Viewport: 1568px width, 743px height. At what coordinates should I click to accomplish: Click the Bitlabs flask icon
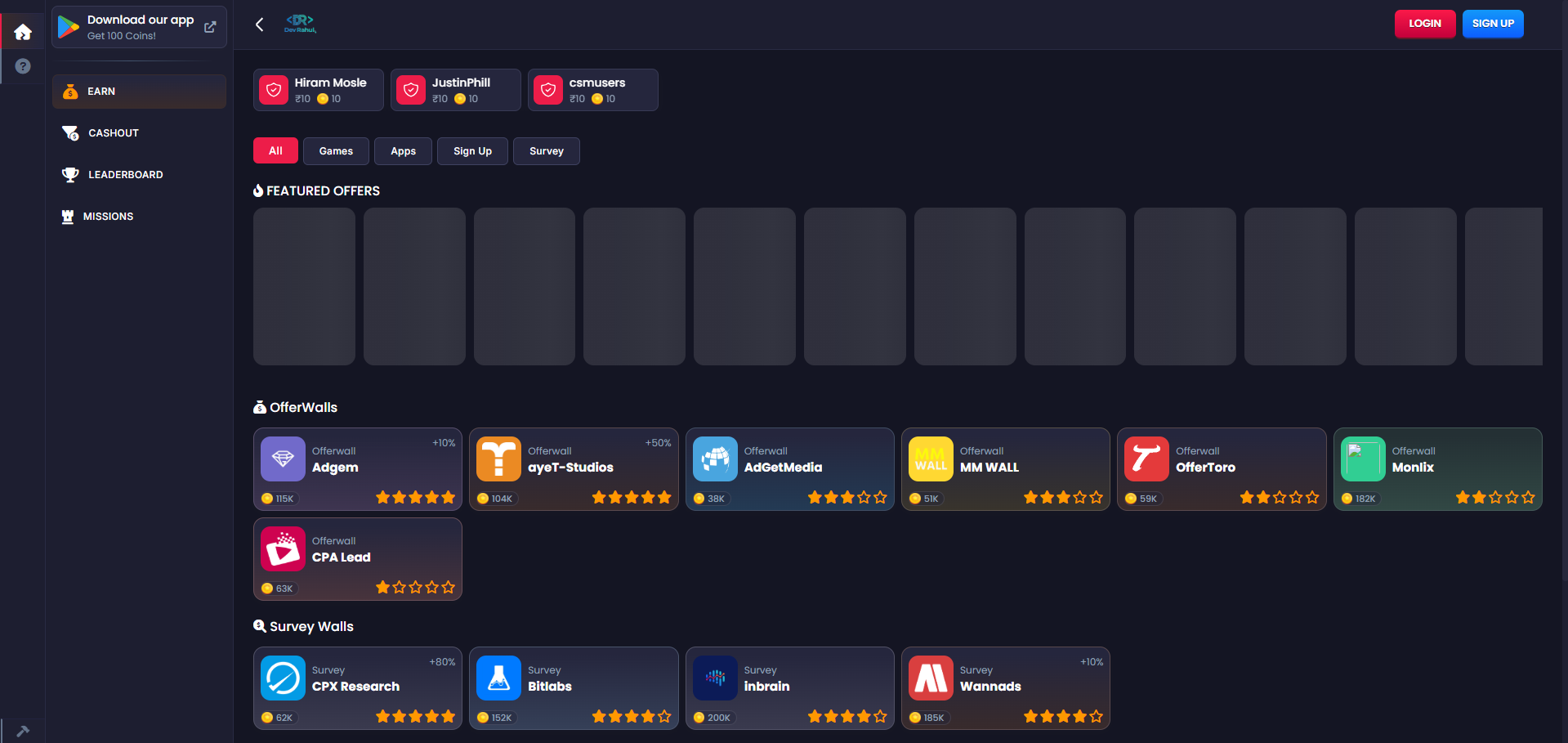(498, 678)
